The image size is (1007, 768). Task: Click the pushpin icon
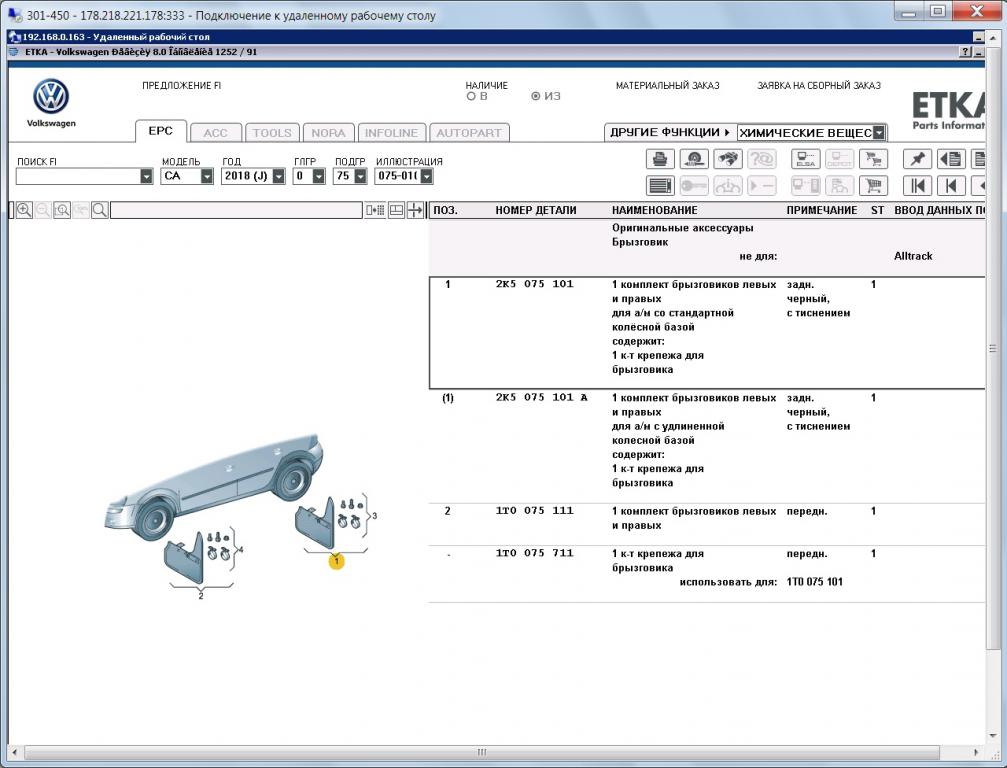[x=917, y=159]
